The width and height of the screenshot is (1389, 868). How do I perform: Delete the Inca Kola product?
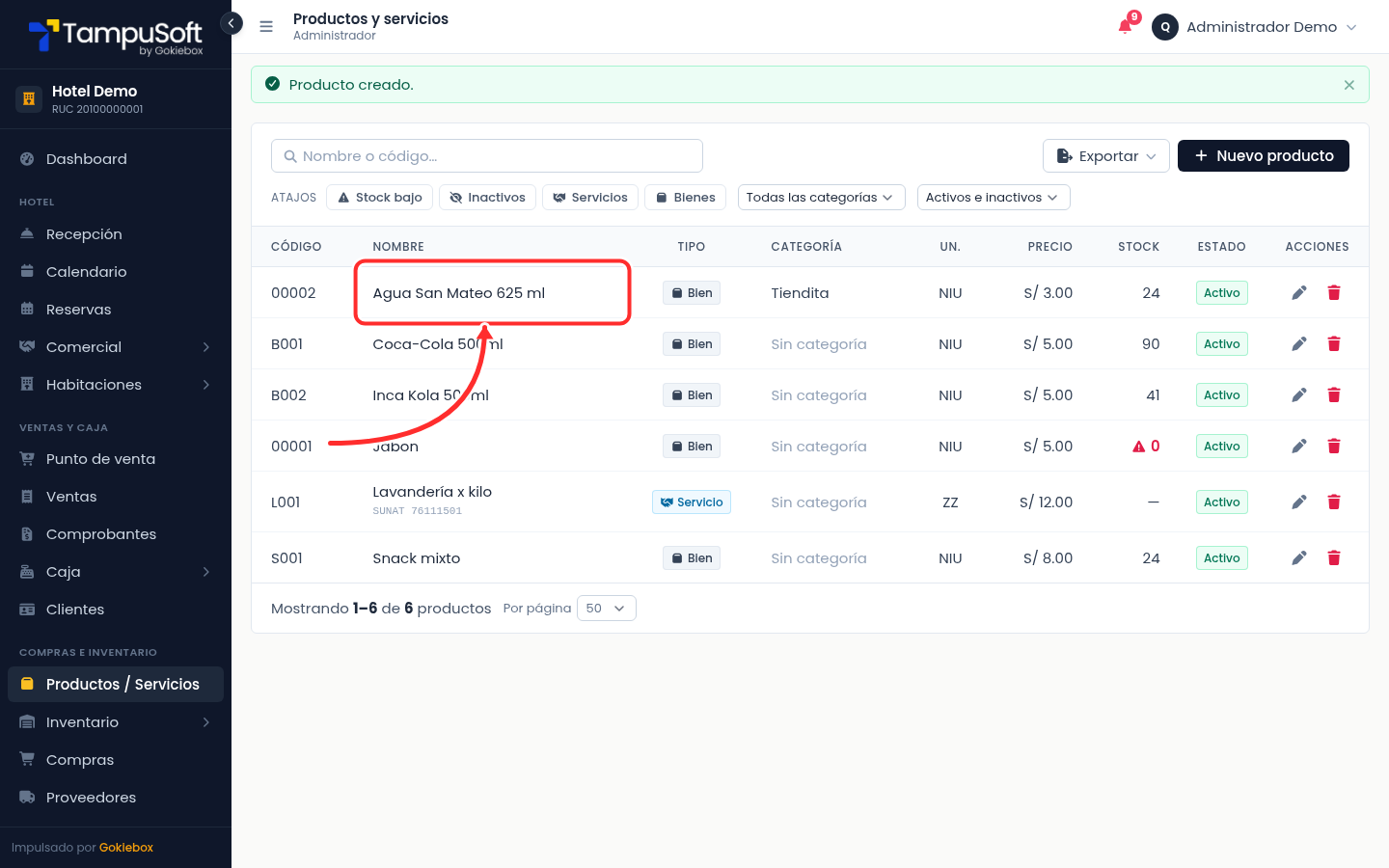[1334, 395]
